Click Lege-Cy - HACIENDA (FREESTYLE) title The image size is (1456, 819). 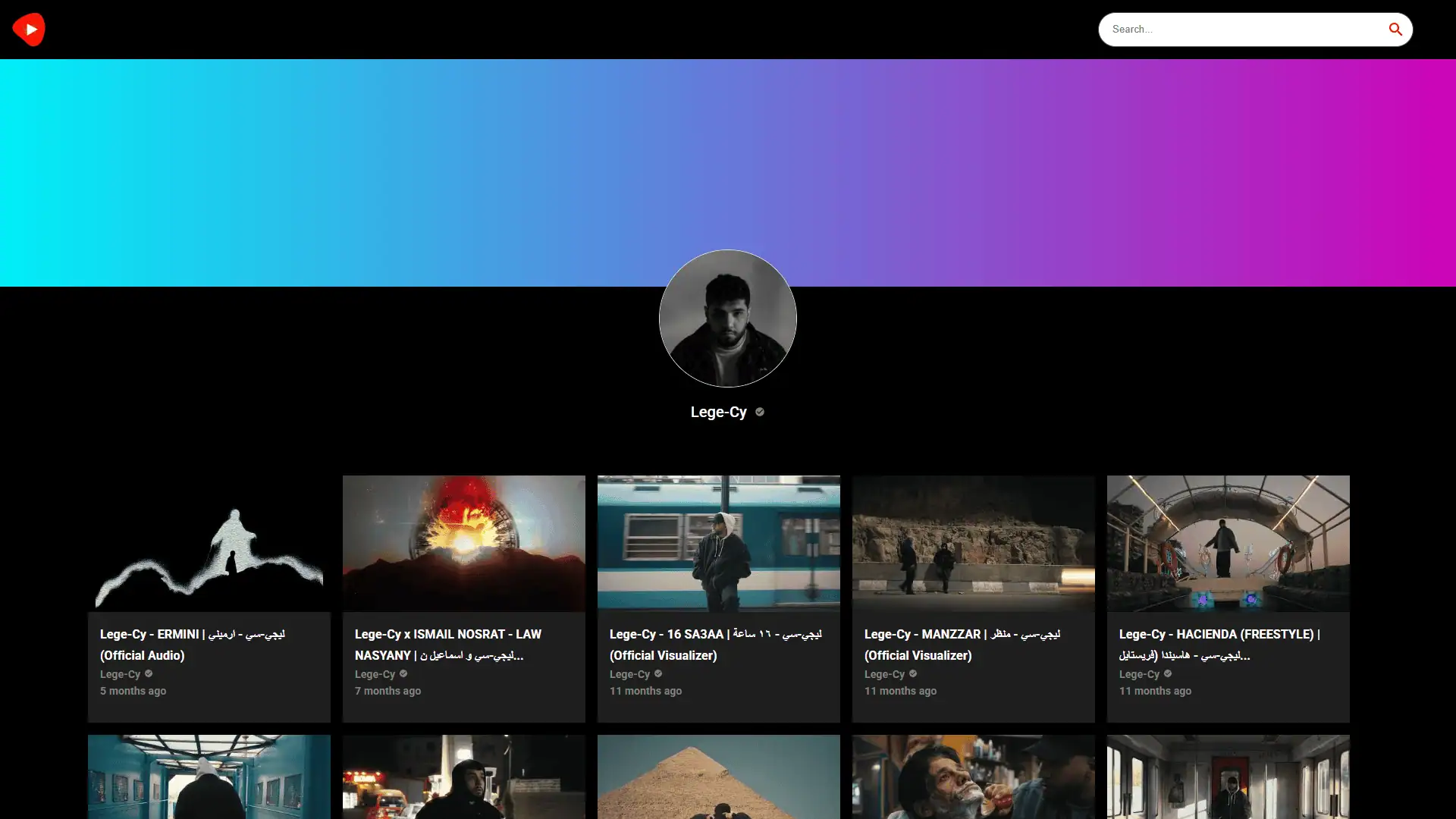click(1219, 645)
